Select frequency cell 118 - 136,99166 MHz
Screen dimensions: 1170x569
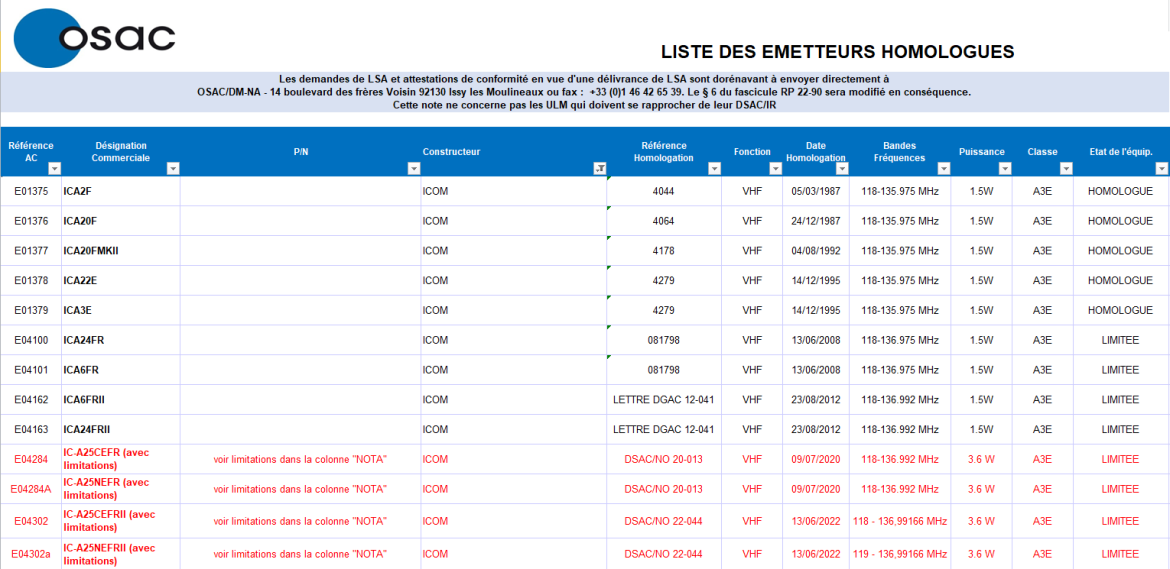pos(900,521)
